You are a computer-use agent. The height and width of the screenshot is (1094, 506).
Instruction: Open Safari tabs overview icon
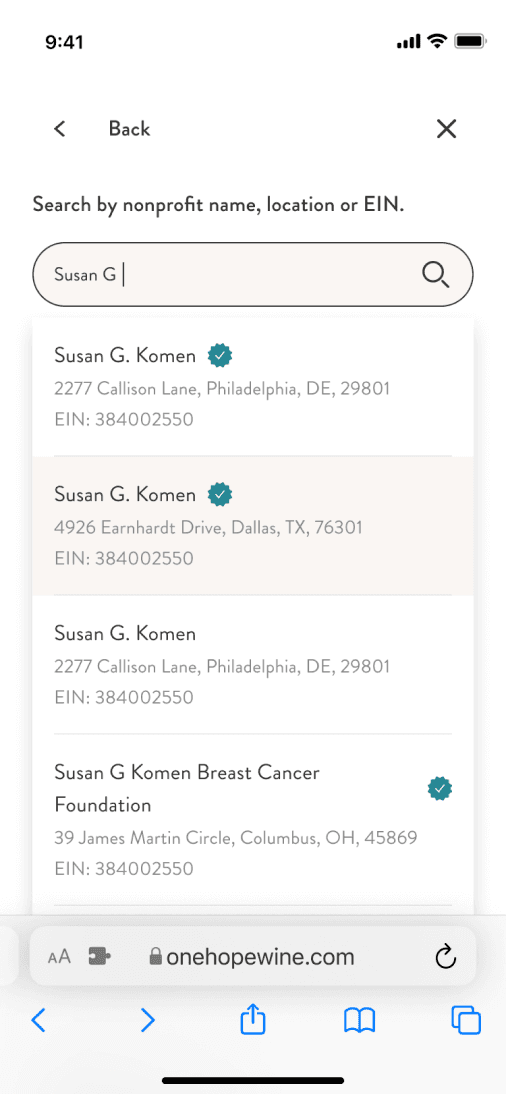click(x=466, y=1021)
